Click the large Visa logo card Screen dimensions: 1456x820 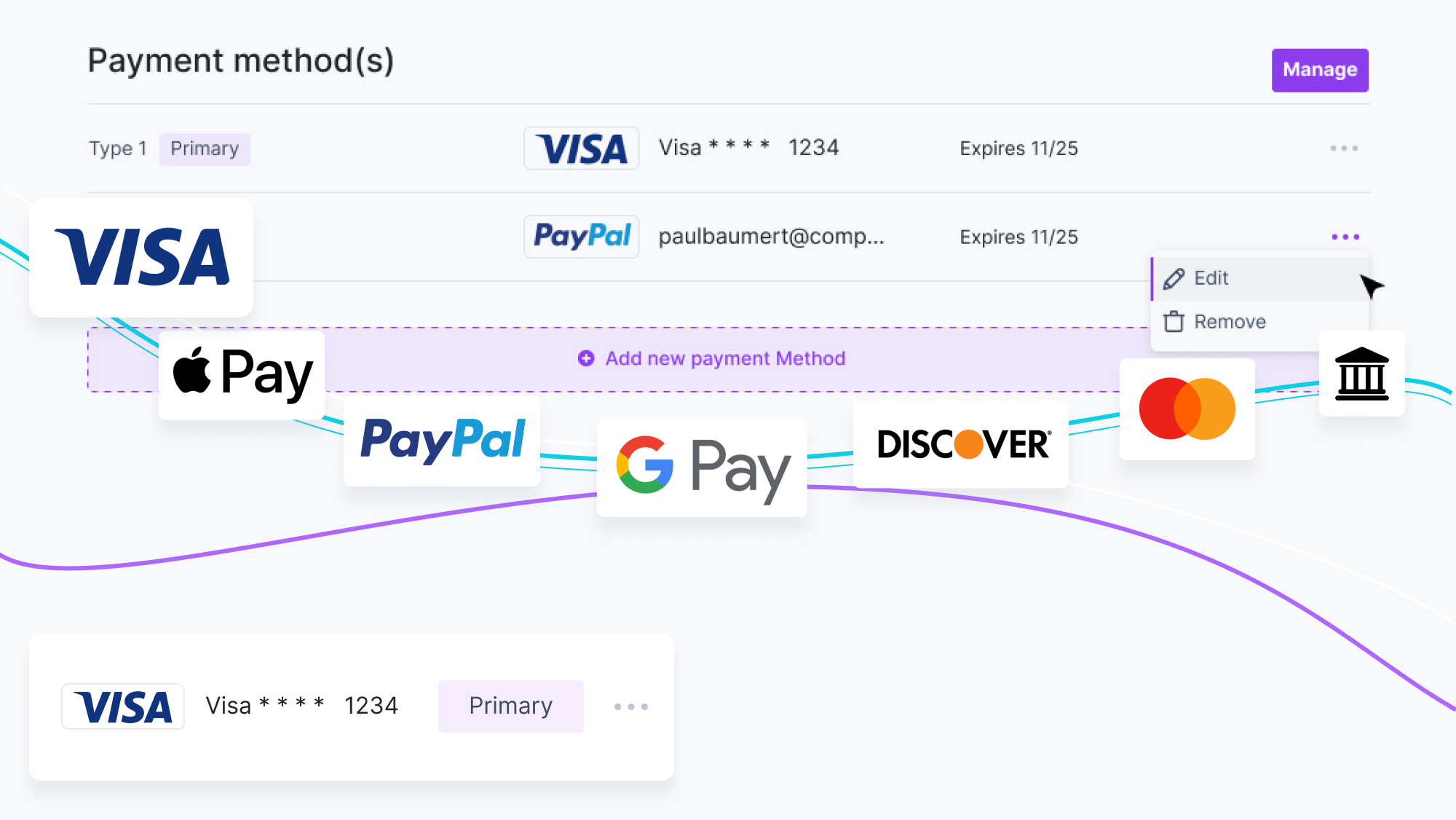point(141,257)
